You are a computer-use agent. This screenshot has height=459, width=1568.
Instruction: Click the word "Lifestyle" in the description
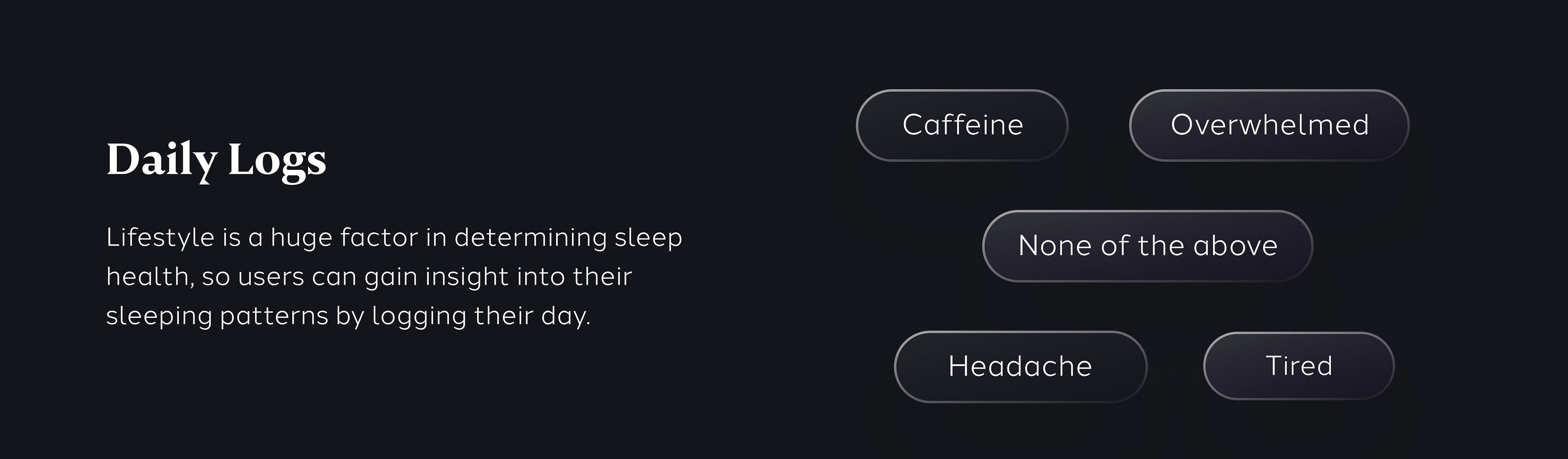coord(160,237)
